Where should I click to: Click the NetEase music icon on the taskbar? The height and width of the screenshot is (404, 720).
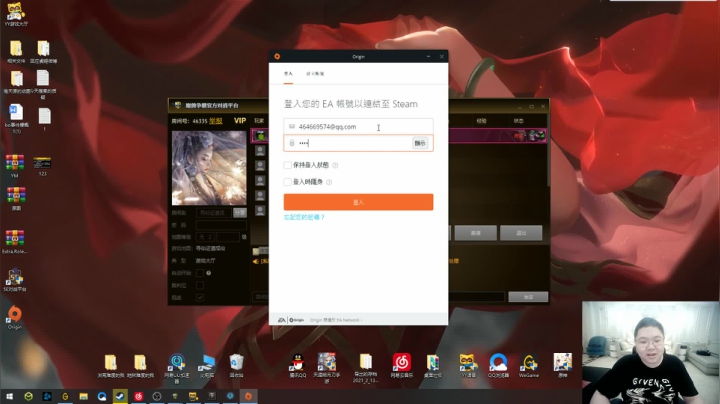pyautogui.click(x=138, y=396)
